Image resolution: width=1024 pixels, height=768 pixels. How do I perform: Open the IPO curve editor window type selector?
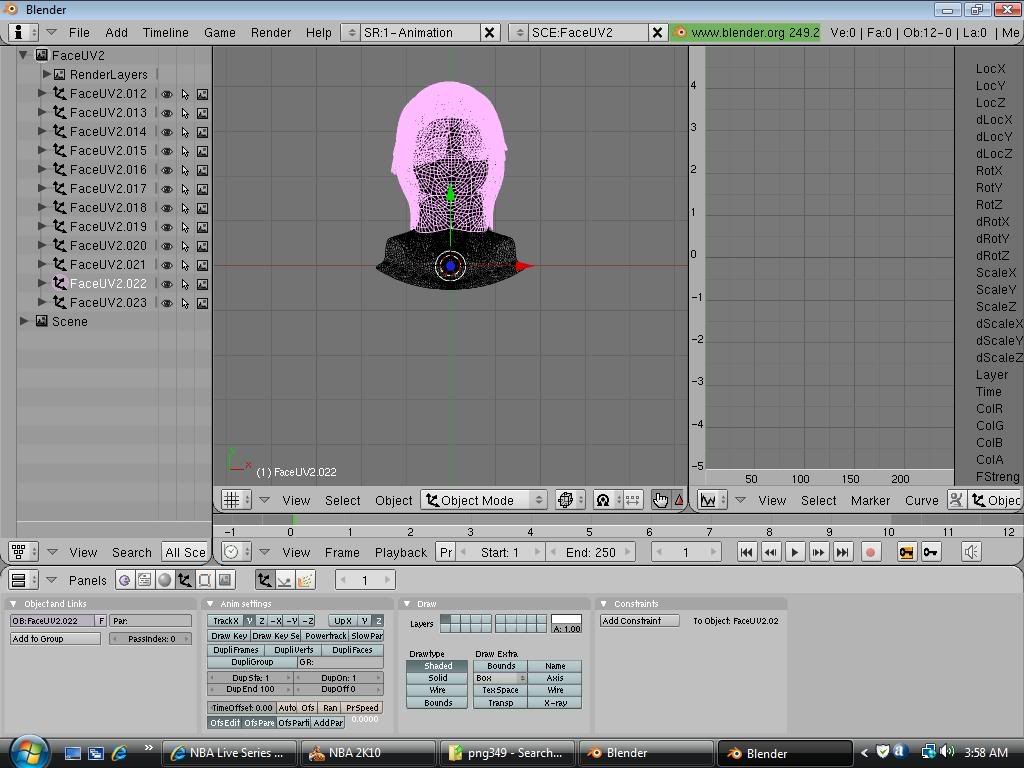[x=712, y=500]
